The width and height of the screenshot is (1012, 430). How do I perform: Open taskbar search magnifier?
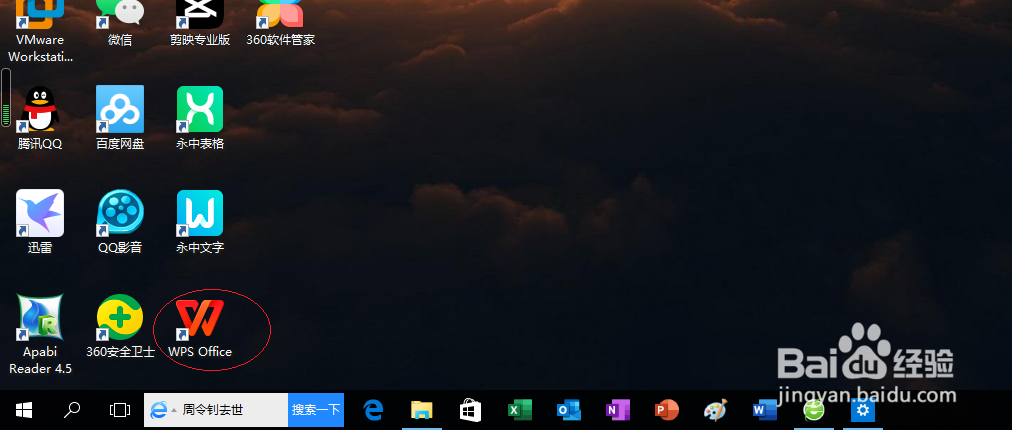click(x=72, y=409)
